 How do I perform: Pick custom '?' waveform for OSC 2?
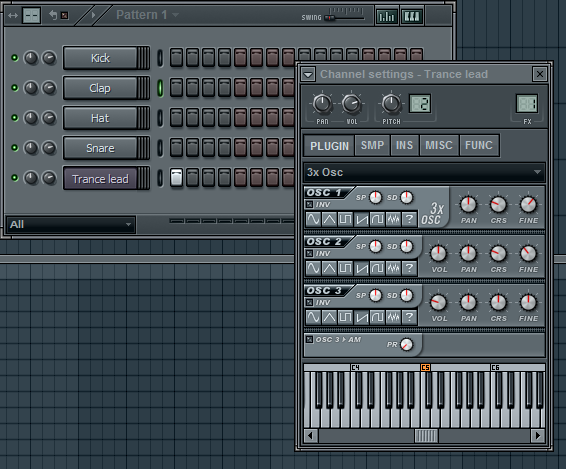tap(409, 268)
